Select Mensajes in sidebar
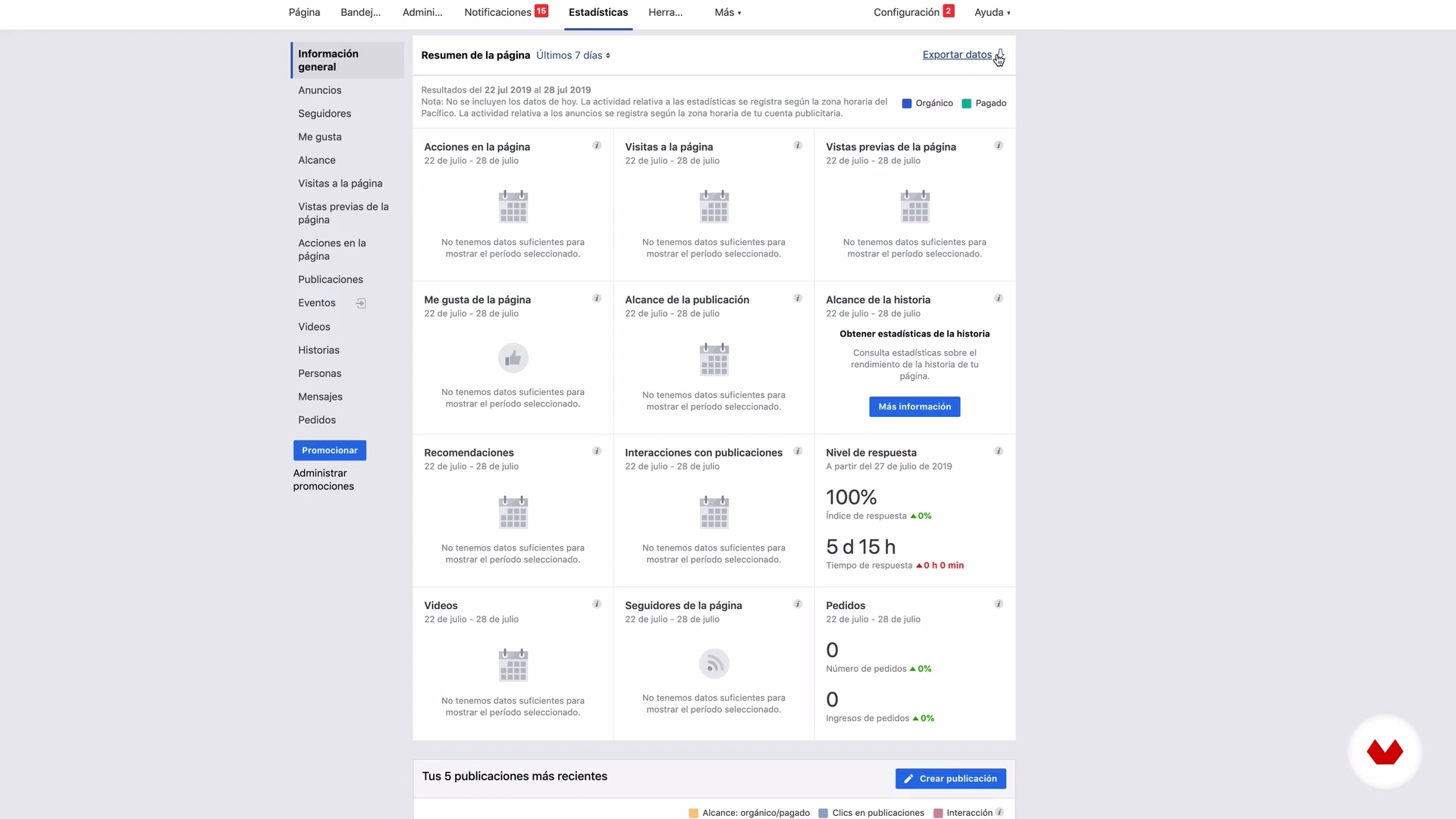The image size is (1456, 819). point(320,397)
